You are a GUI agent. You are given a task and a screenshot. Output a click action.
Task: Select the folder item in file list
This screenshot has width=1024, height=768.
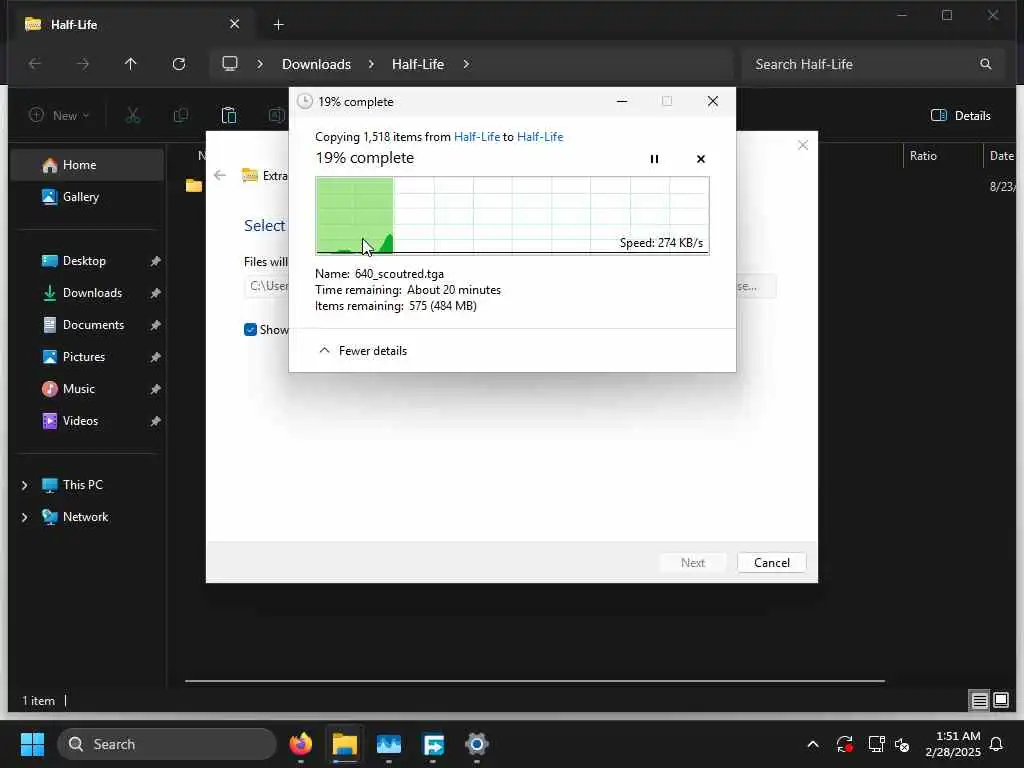point(194,185)
